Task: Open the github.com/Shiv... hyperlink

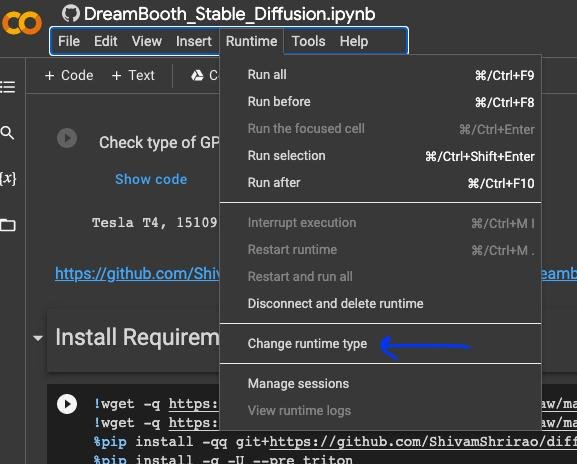Action: tap(137, 274)
